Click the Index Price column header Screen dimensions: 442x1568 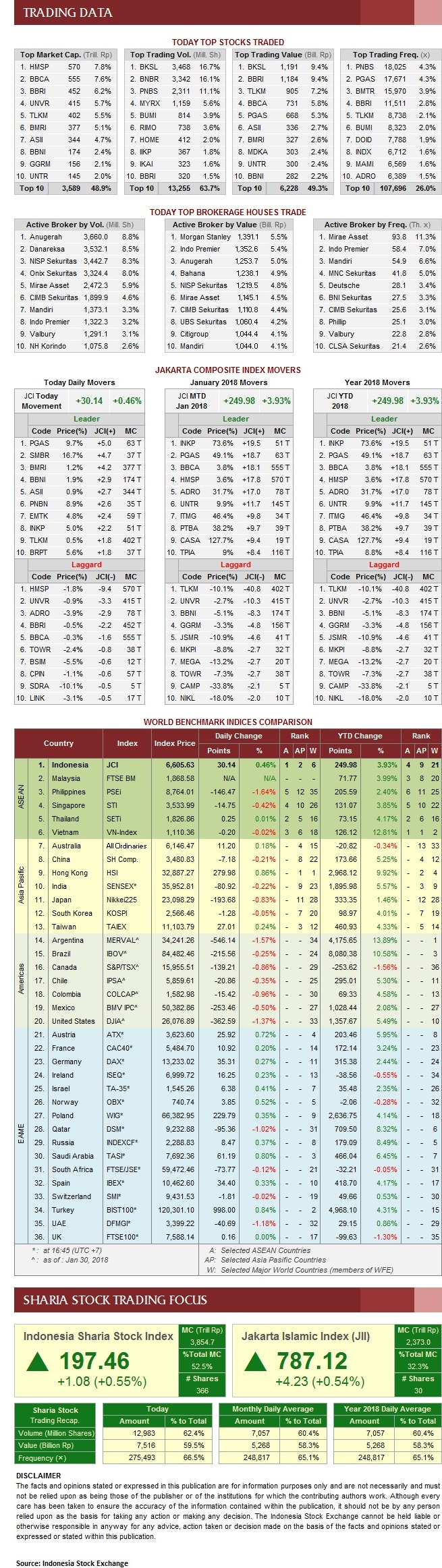(174, 743)
